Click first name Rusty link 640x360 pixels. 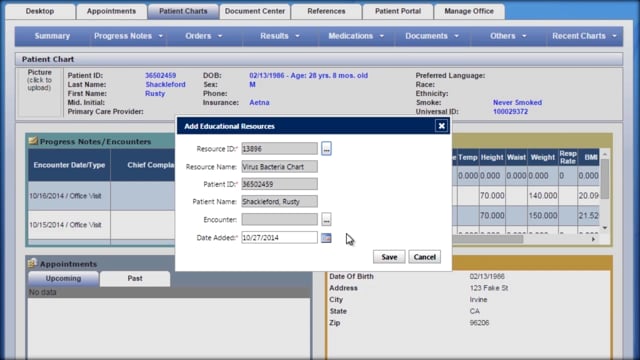coord(155,93)
